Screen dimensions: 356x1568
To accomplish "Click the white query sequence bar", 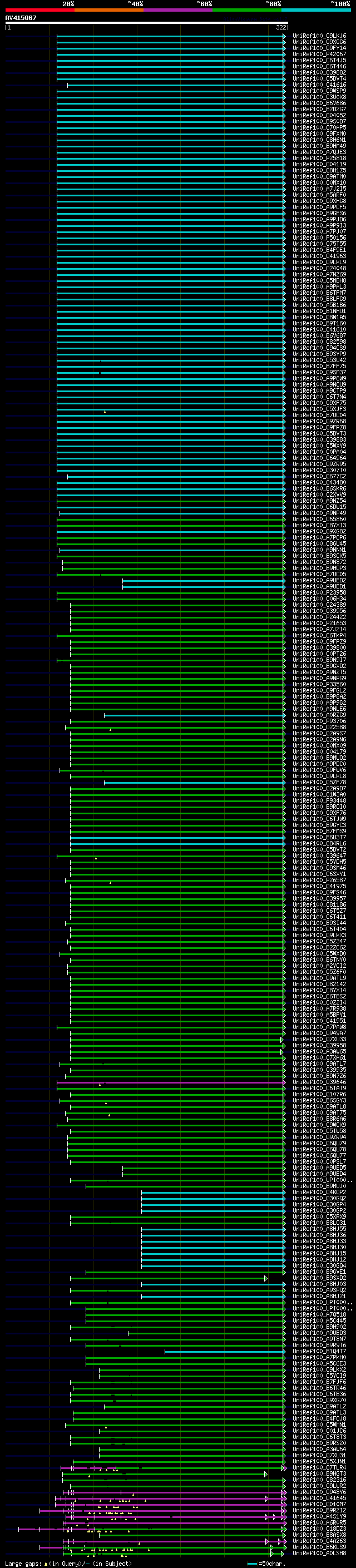I will pos(147,22).
